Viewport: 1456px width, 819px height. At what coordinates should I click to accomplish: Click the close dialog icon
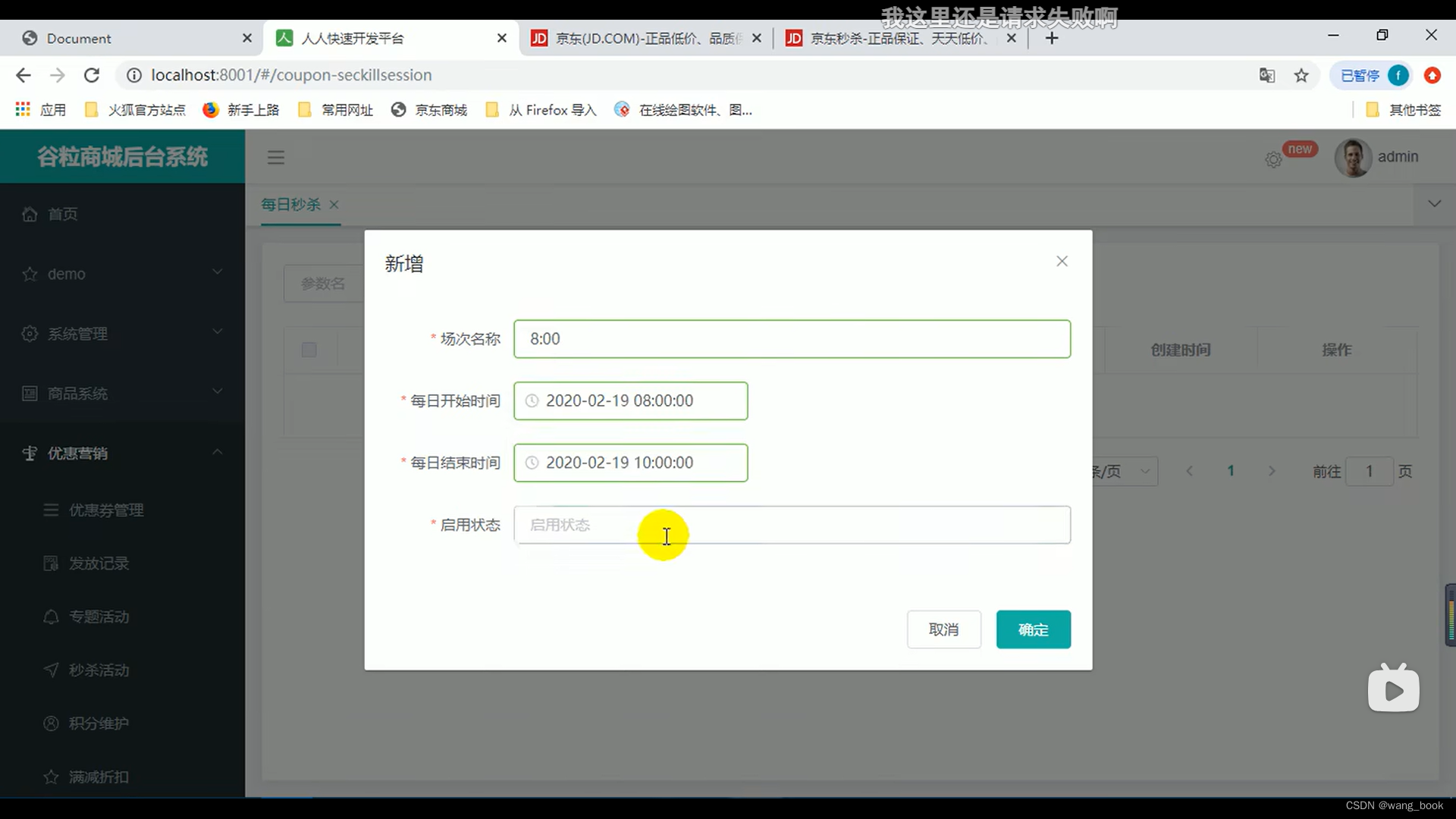click(1061, 261)
